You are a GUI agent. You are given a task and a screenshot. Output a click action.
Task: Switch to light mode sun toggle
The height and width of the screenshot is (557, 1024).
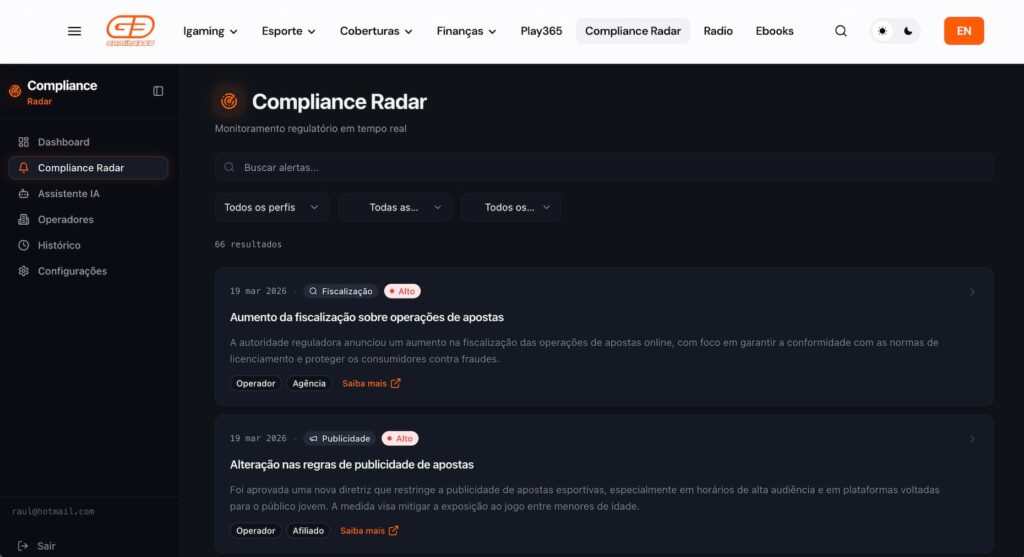pos(882,31)
